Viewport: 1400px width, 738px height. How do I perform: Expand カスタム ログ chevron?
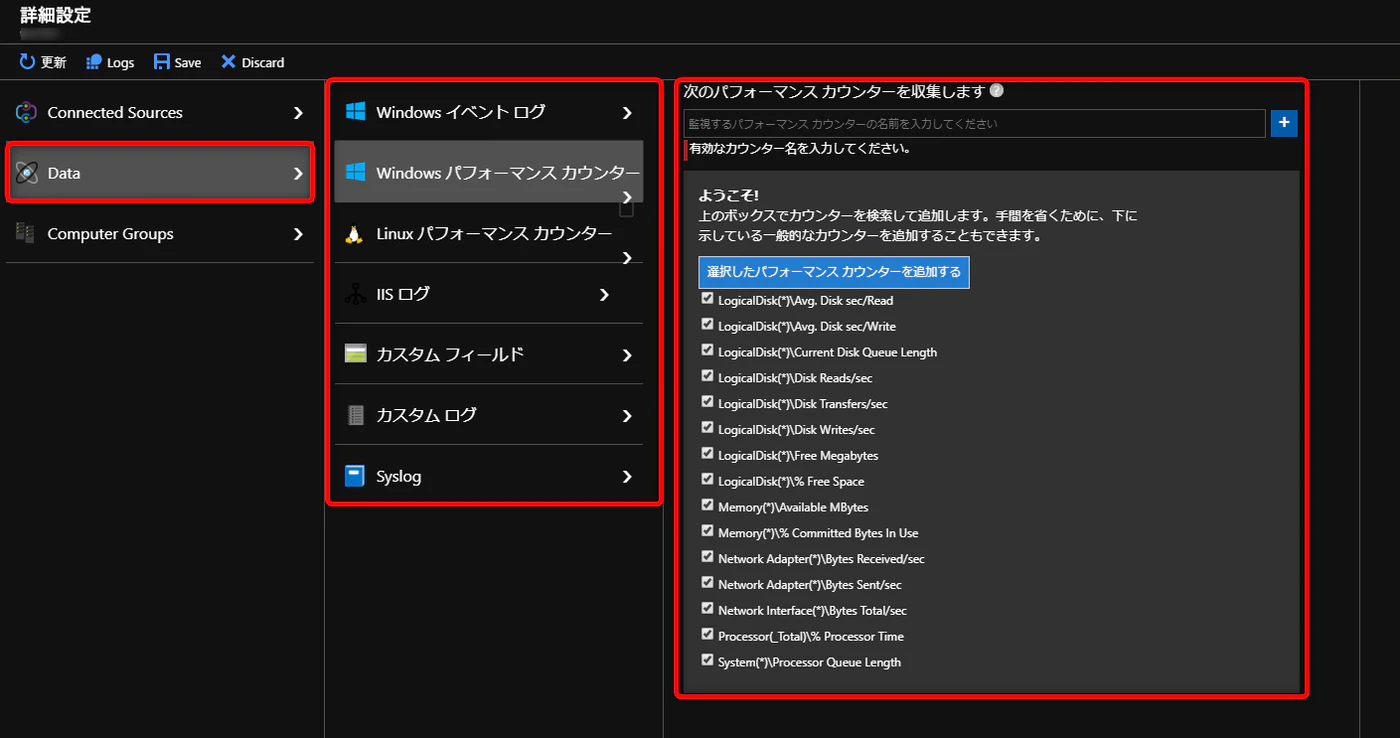(627, 416)
